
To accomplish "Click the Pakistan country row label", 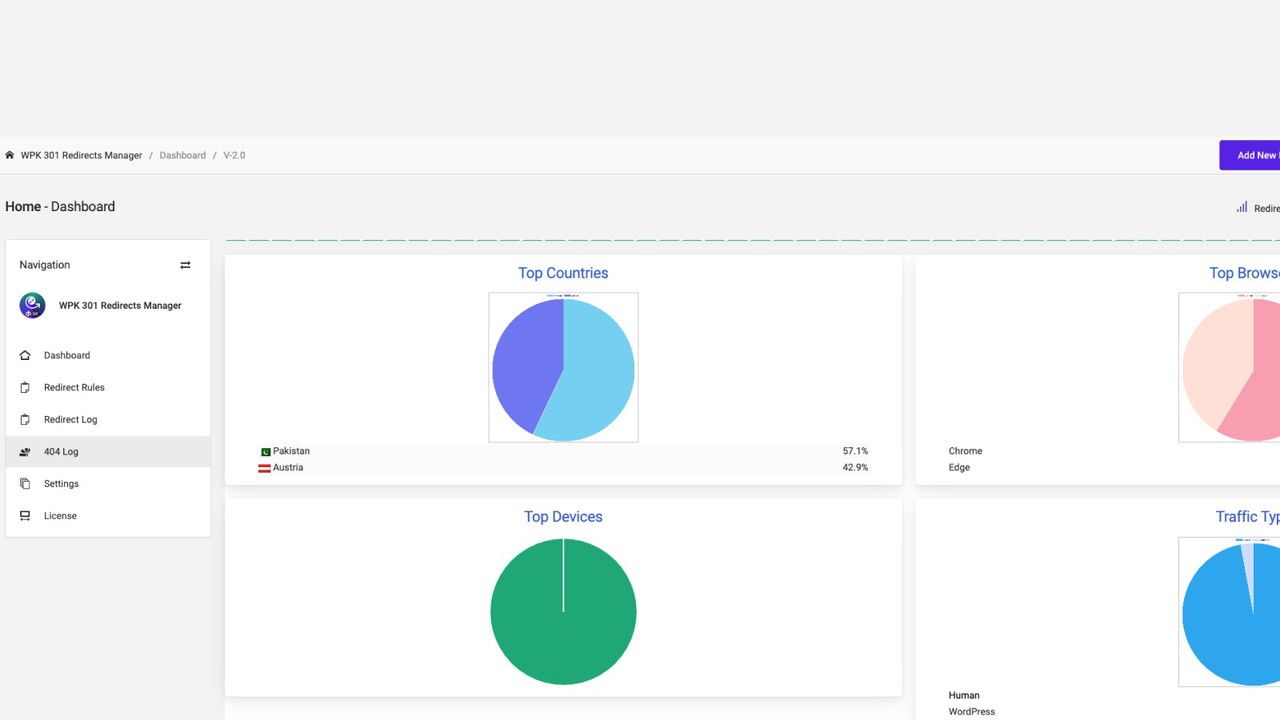I will [x=291, y=451].
